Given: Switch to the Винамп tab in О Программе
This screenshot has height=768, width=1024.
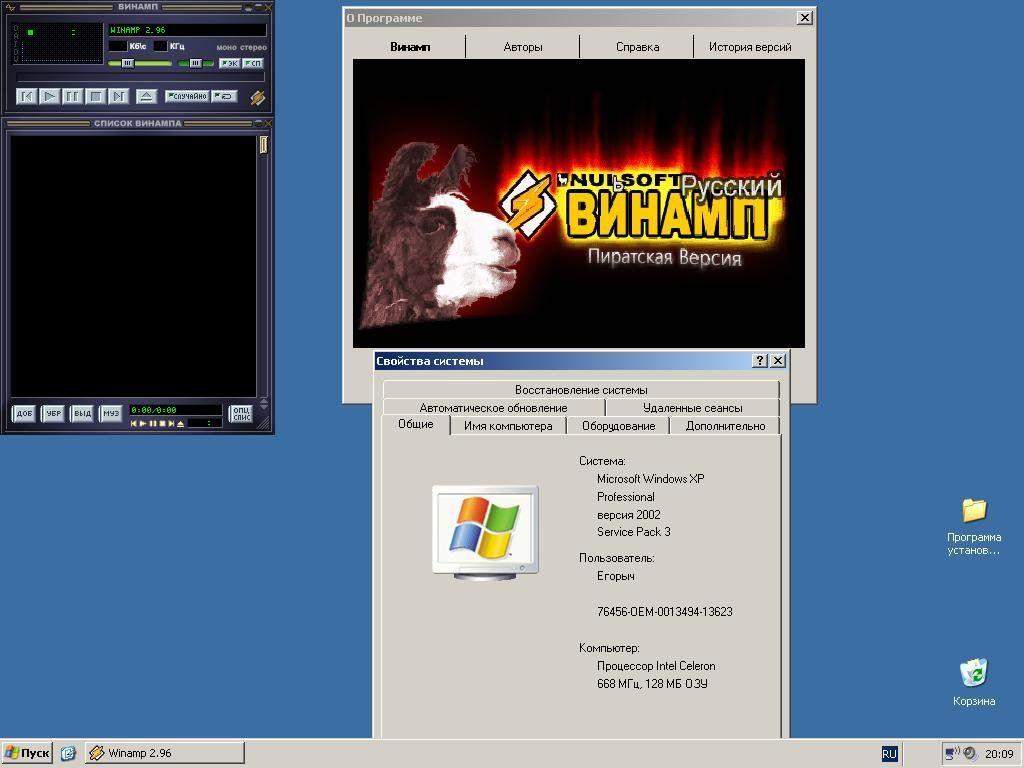Looking at the screenshot, I should click(409, 47).
